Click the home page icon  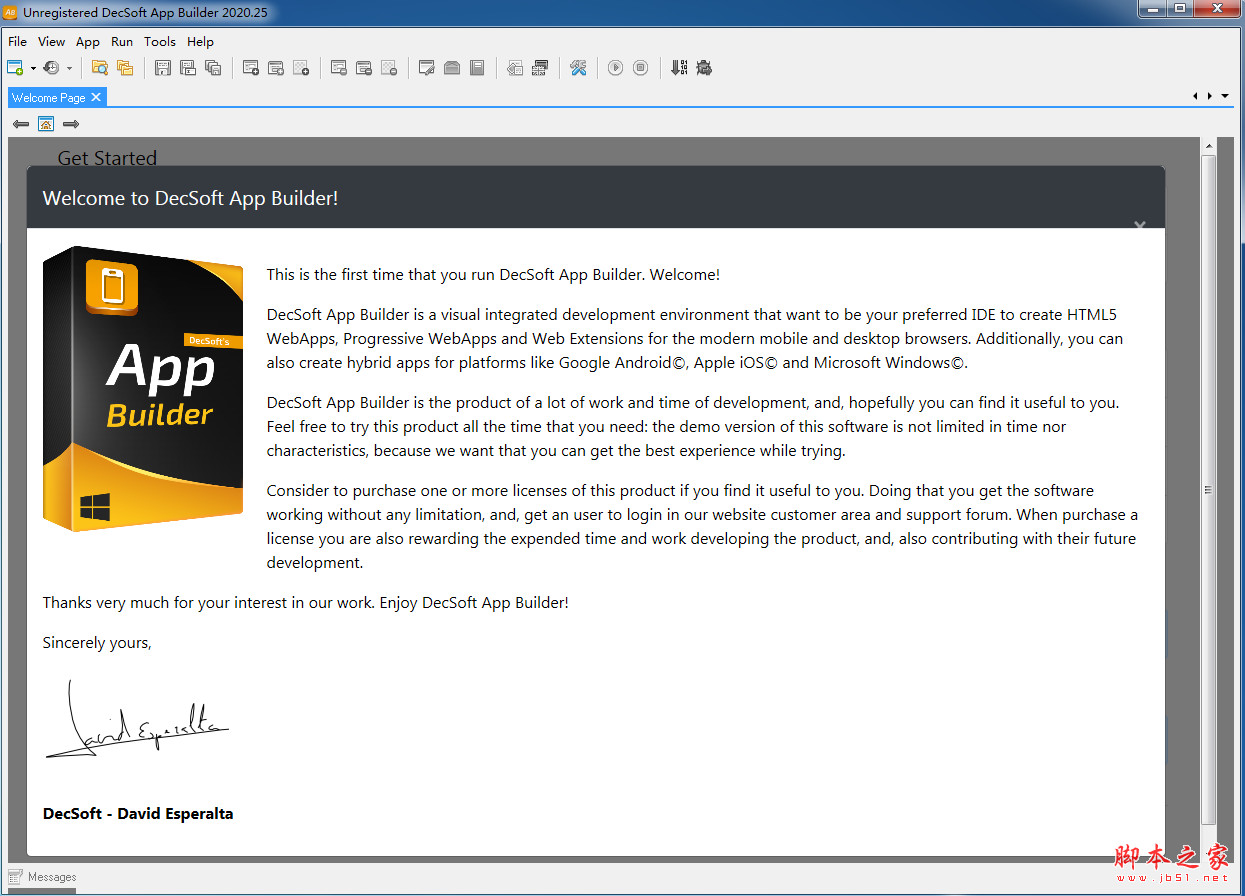point(46,124)
